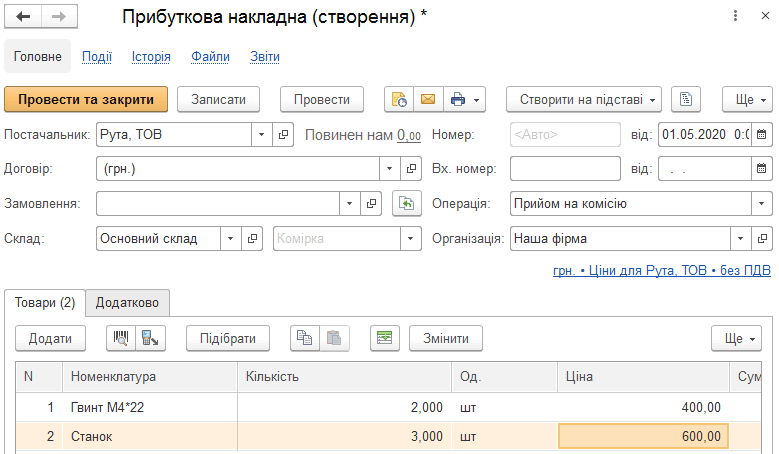The height and width of the screenshot is (454, 779).
Task: Expand the Організація dropdown list
Action: (740, 238)
